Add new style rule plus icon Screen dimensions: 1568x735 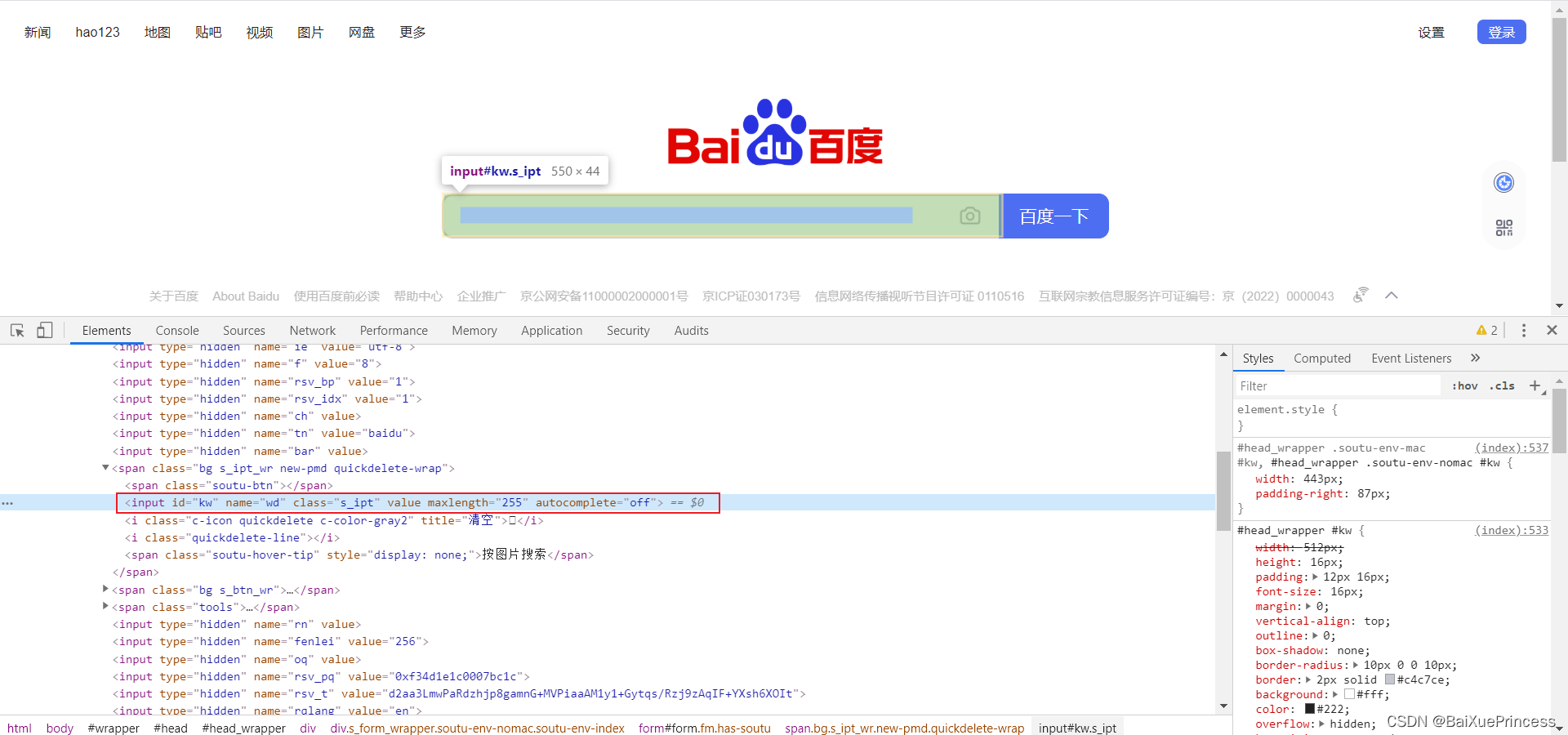tap(1535, 385)
